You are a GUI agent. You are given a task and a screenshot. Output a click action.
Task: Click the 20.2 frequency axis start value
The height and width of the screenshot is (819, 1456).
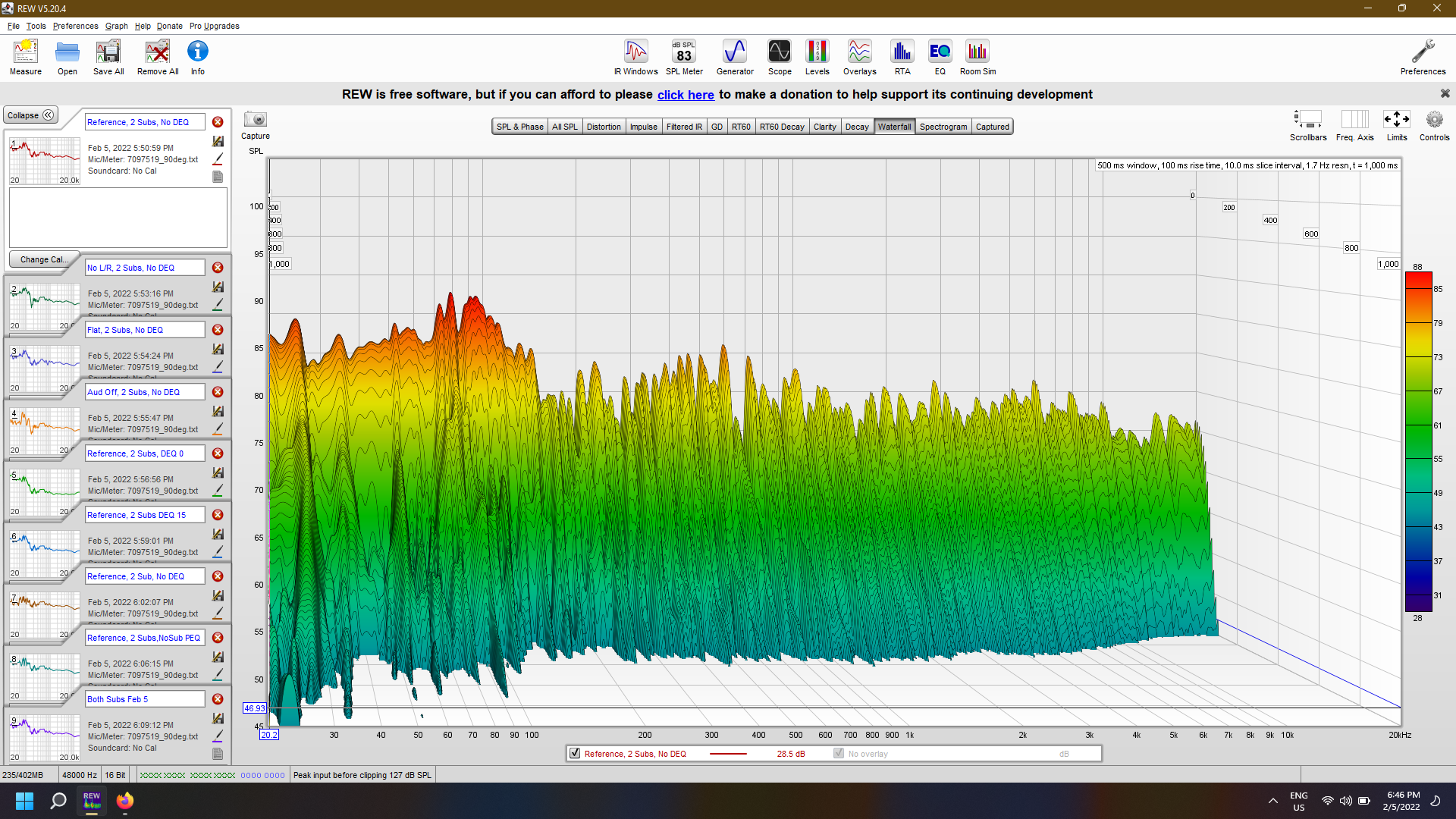point(269,735)
